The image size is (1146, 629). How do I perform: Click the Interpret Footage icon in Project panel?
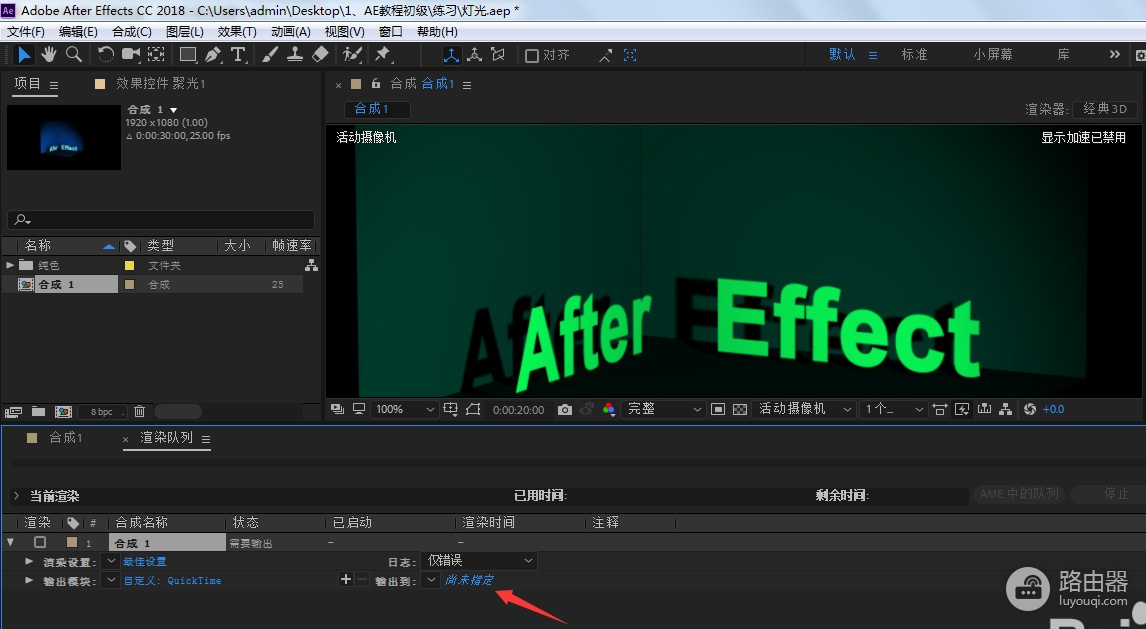tap(12, 411)
